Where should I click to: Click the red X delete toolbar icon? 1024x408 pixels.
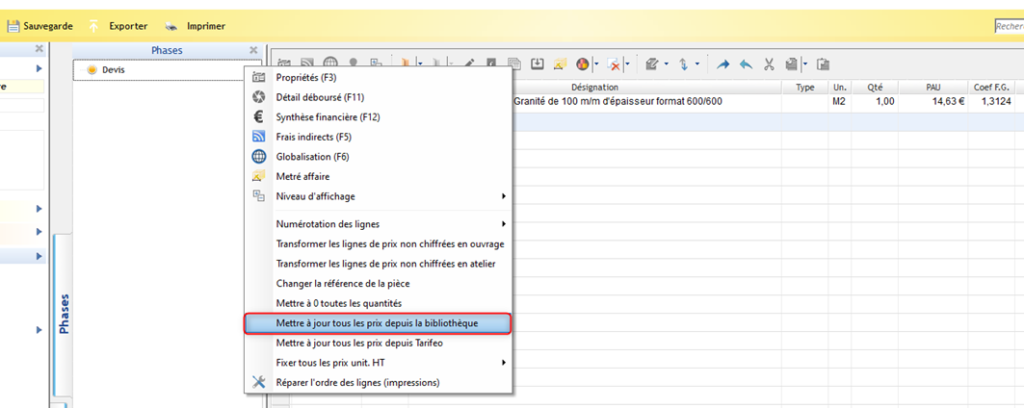(x=615, y=64)
